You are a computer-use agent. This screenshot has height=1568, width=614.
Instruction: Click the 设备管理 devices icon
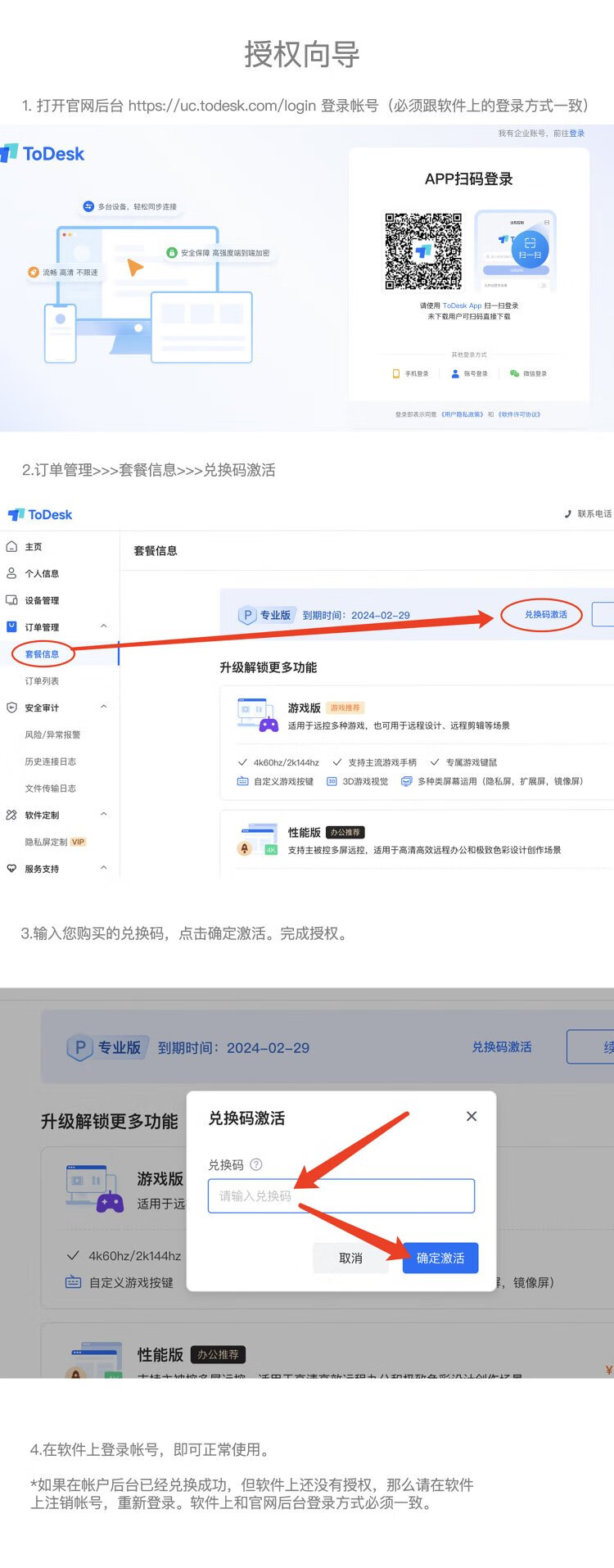[x=12, y=600]
